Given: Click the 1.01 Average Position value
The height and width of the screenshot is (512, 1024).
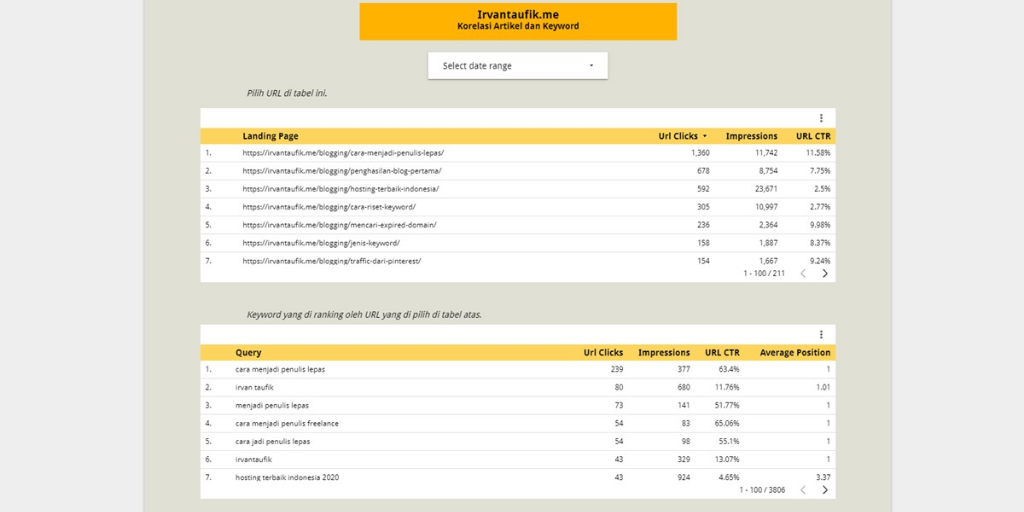Looking at the screenshot, I should click(823, 387).
